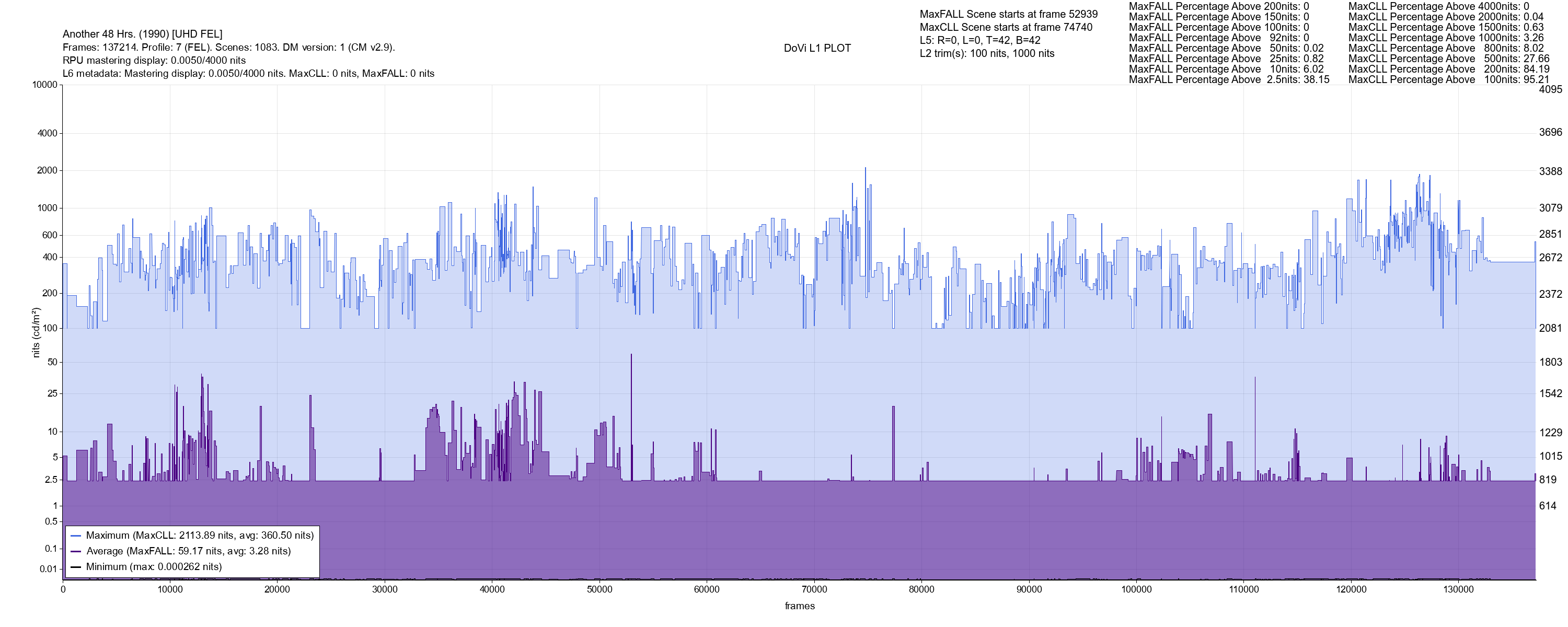Screen dimensions: 1568x627
Task: Click the Average MaxFALL legend entry text
Action: coord(188,552)
